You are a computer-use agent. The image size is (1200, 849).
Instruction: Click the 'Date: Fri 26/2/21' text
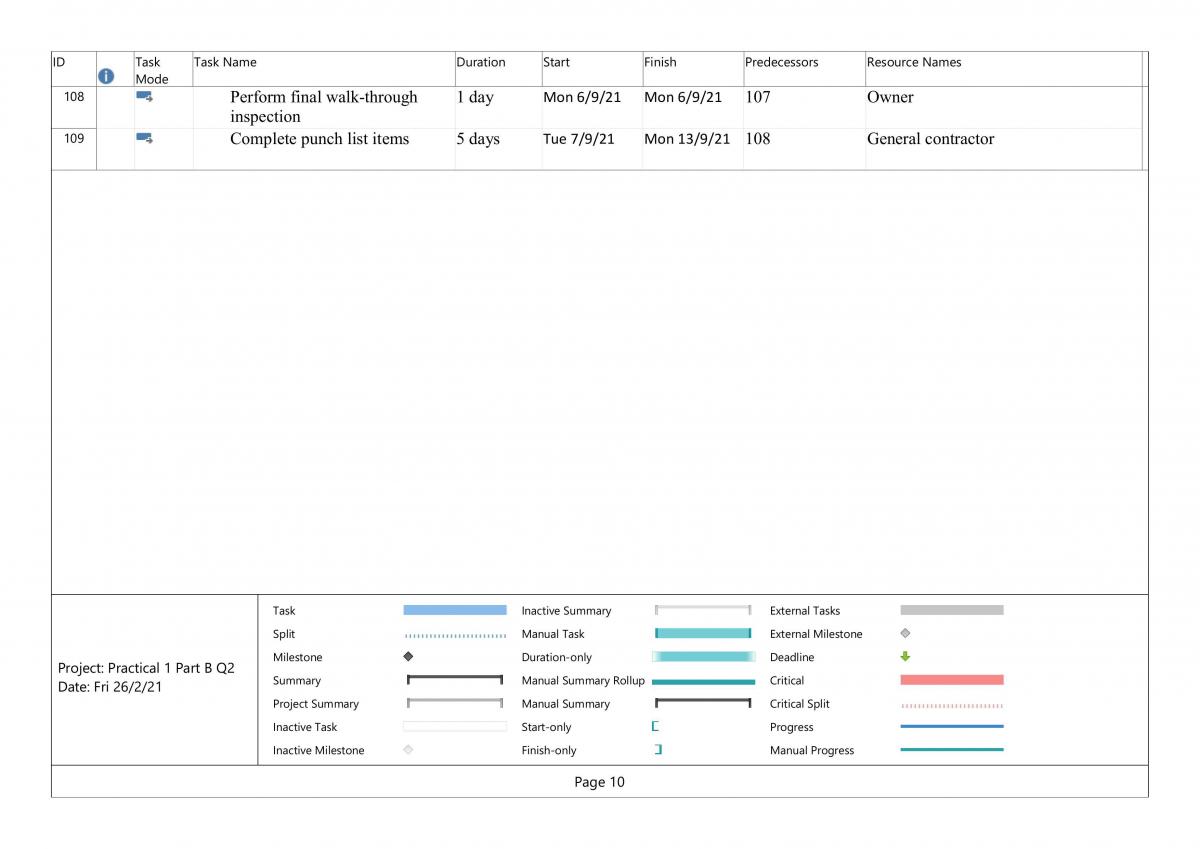[x=110, y=687]
